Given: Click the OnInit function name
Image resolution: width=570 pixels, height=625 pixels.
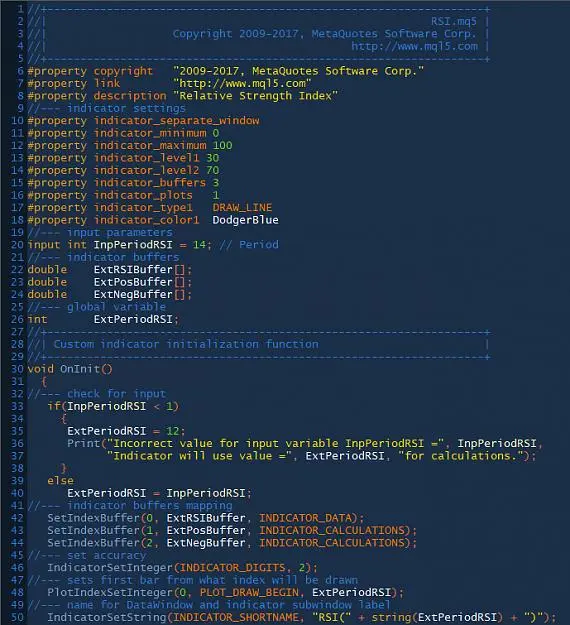Looking at the screenshot, I should coord(80,369).
